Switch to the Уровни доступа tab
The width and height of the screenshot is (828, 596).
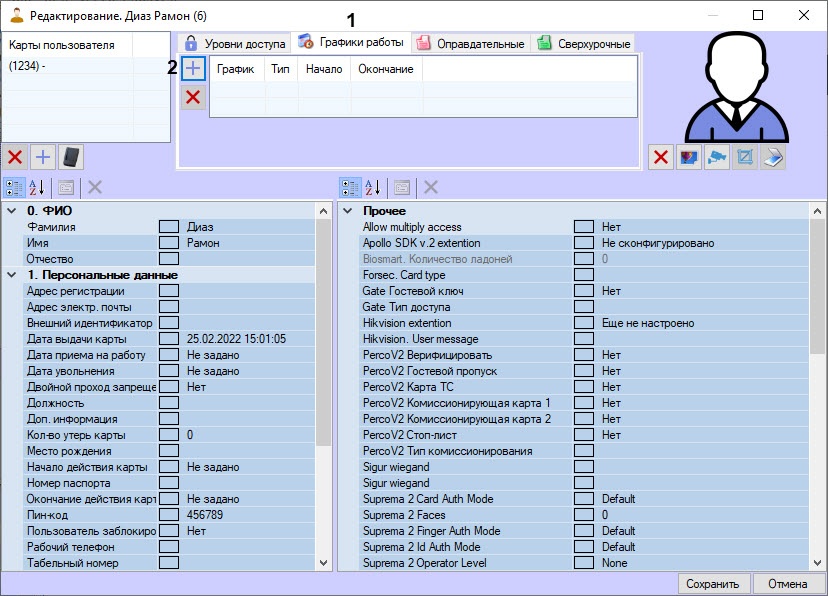point(235,43)
